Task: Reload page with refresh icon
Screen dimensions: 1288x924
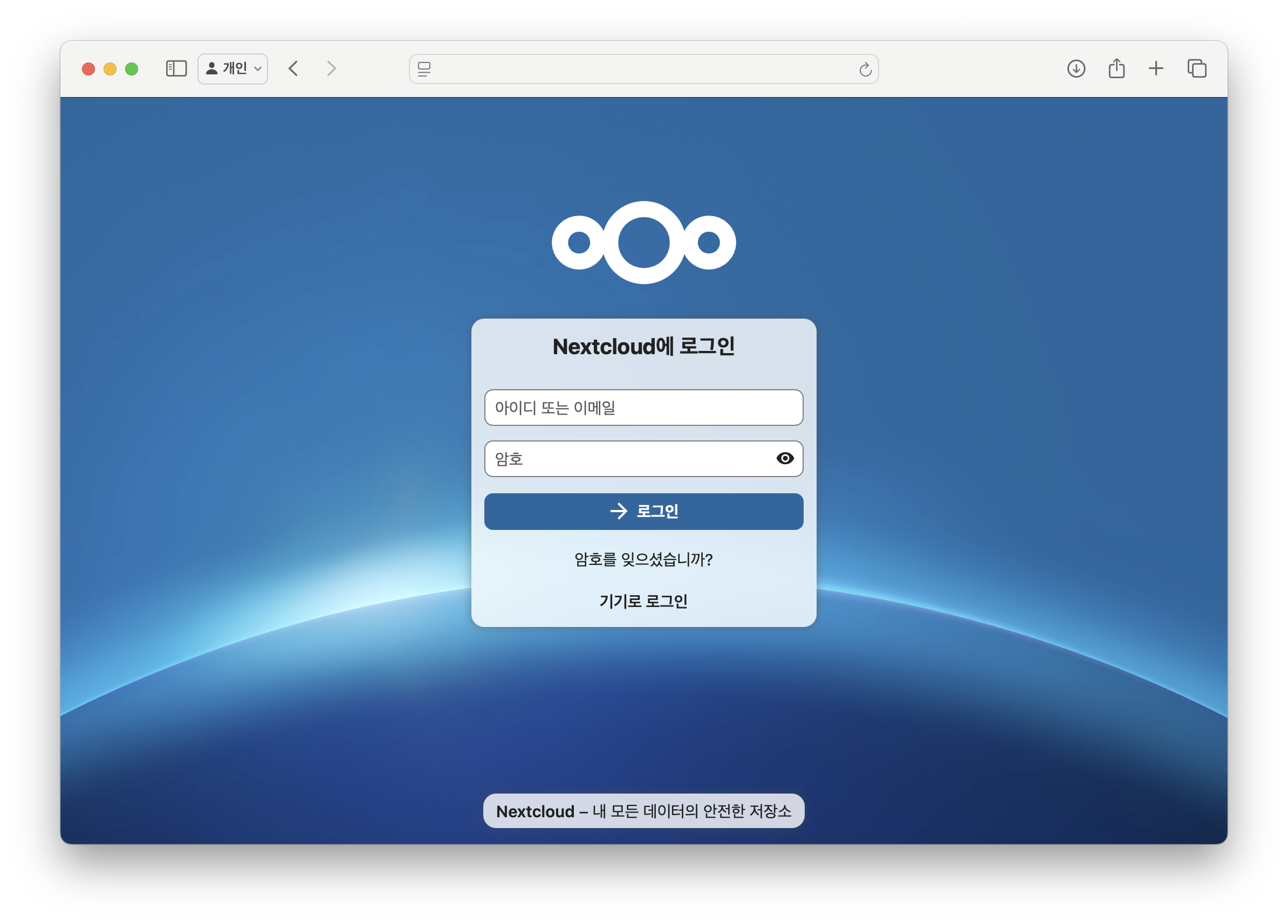Action: click(865, 69)
